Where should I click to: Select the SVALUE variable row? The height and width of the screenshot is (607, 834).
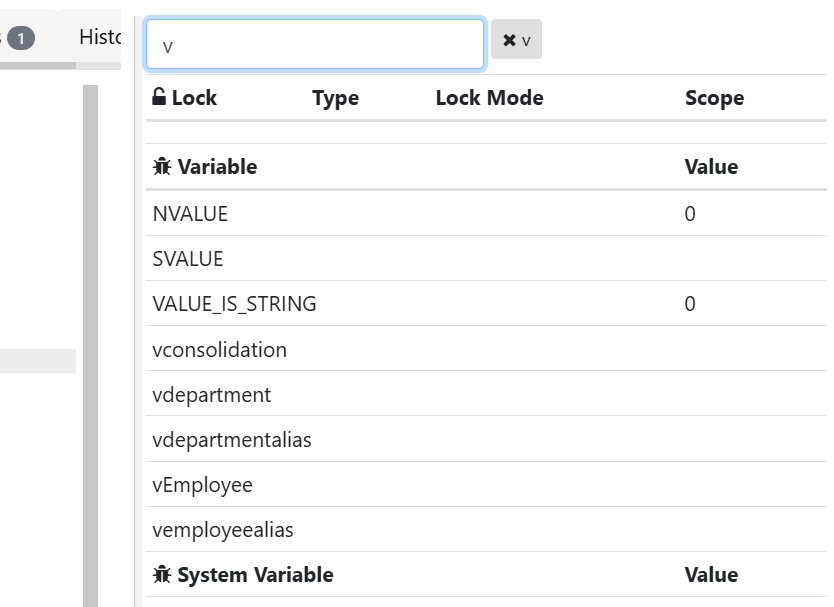click(x=486, y=259)
